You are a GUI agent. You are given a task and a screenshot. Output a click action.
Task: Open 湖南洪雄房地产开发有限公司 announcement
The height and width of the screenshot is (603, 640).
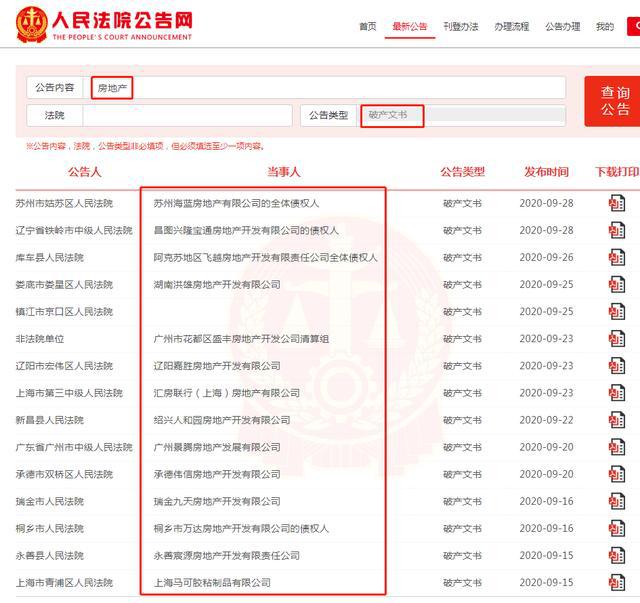(x=217, y=284)
